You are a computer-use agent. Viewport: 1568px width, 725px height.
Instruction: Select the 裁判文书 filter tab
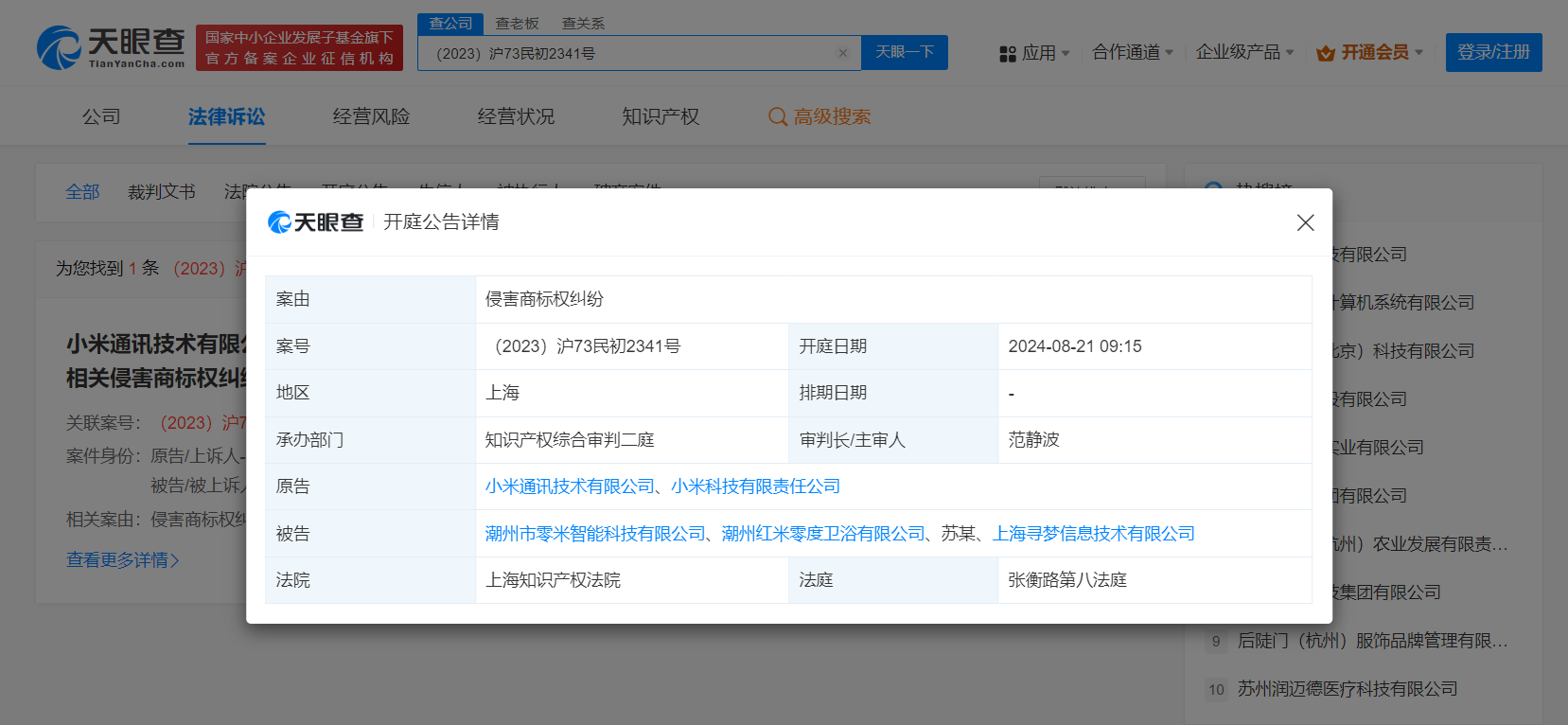(x=162, y=192)
